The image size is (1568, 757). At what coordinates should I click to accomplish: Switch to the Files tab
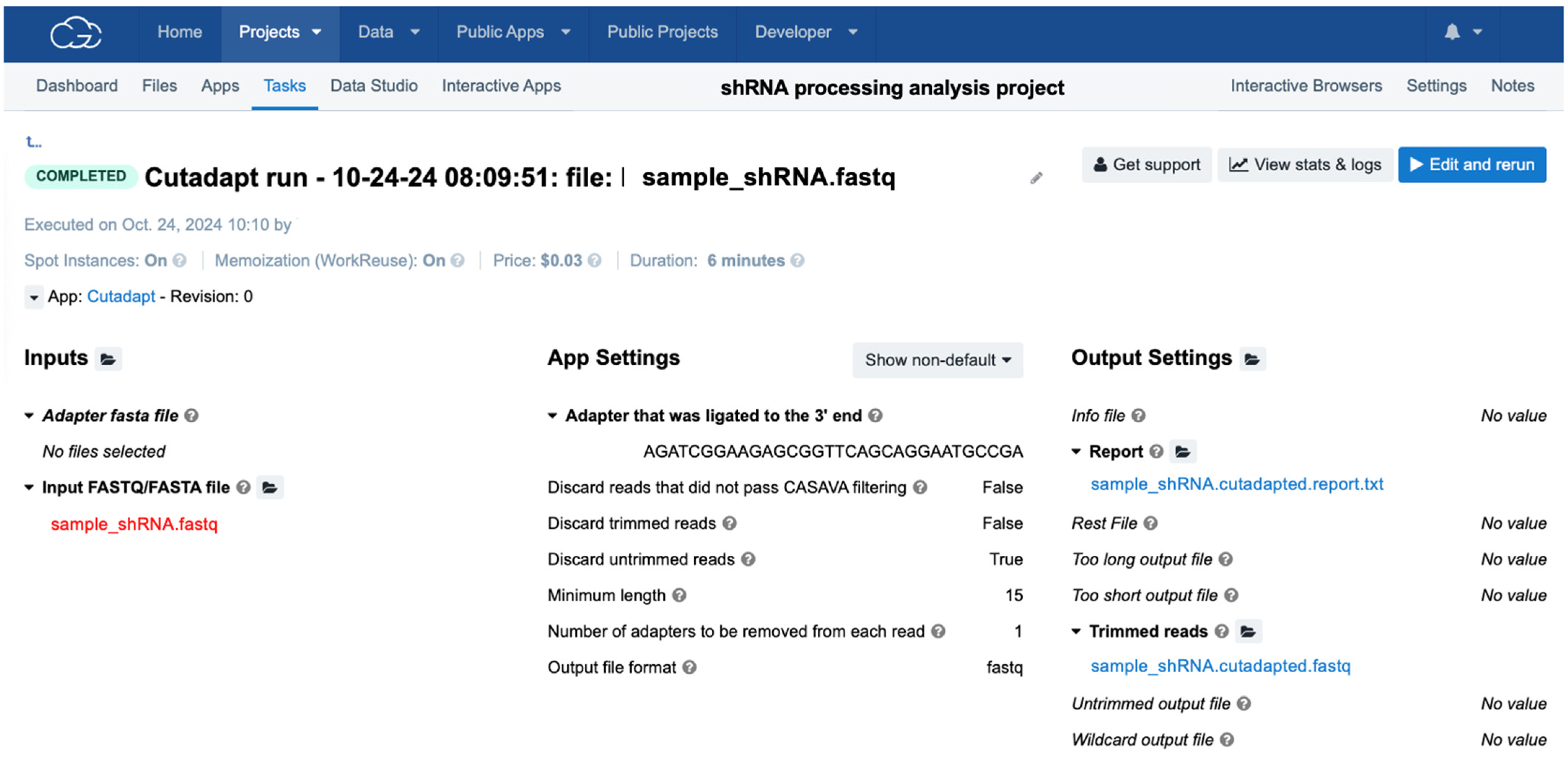point(159,86)
